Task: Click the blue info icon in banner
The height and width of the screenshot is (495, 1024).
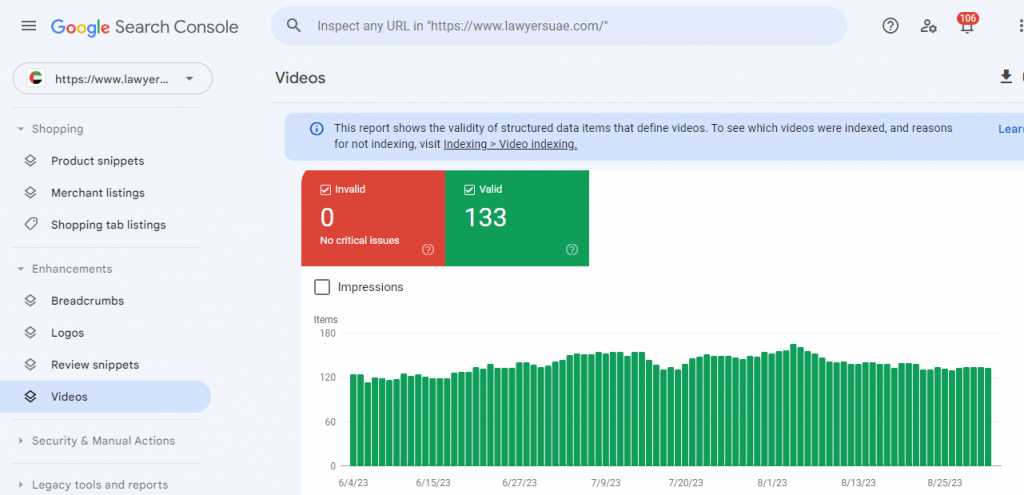Action: tap(316, 129)
